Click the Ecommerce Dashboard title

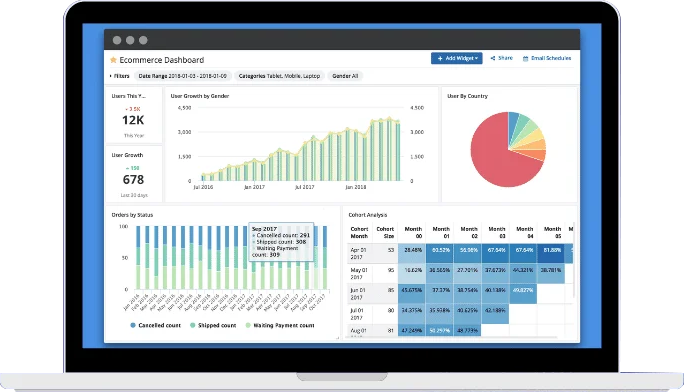click(161, 60)
